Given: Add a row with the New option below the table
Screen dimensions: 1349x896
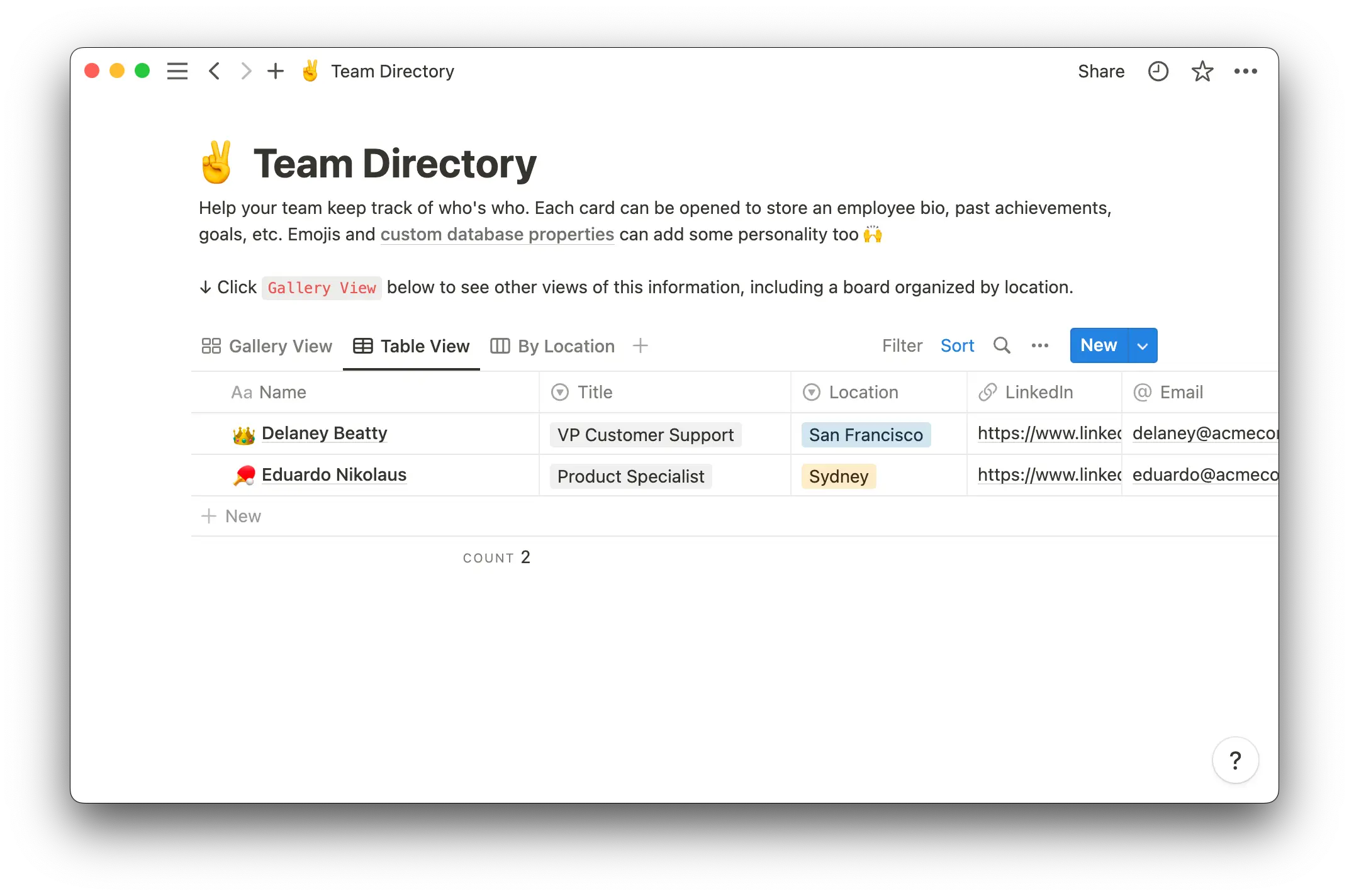Looking at the screenshot, I should pos(231,516).
